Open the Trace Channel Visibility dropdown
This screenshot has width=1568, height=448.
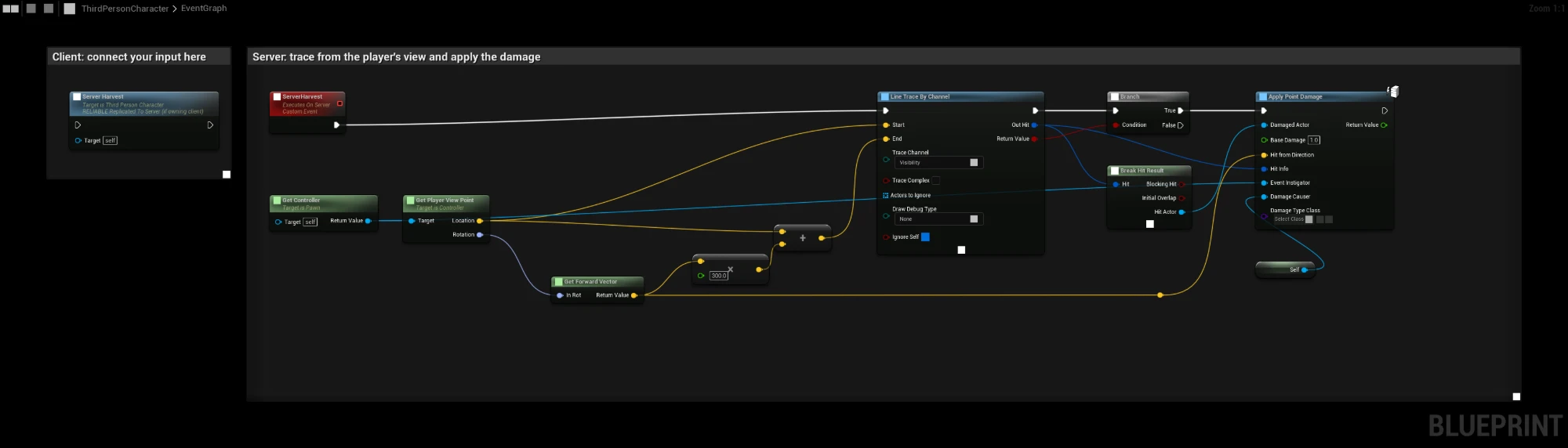tap(938, 162)
